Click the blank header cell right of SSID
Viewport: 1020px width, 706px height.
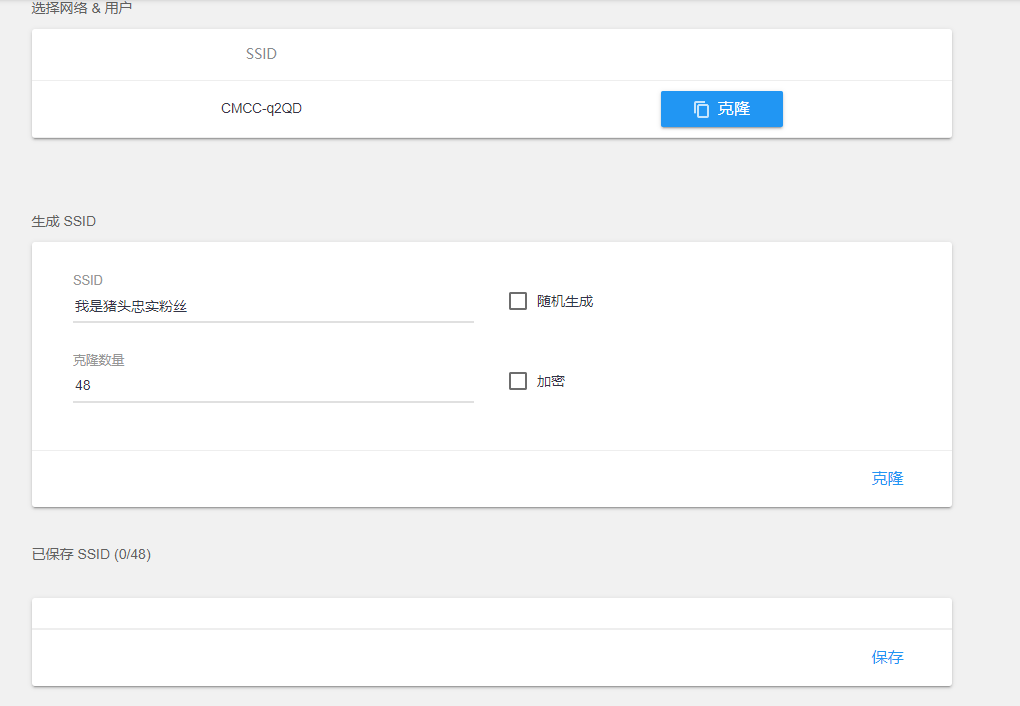point(721,54)
